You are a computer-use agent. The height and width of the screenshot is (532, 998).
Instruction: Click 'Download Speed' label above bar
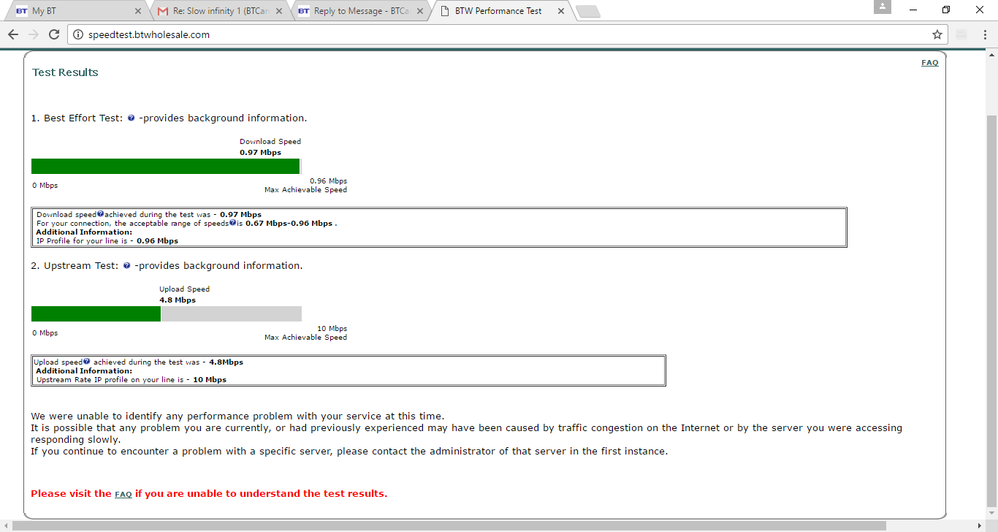point(270,141)
